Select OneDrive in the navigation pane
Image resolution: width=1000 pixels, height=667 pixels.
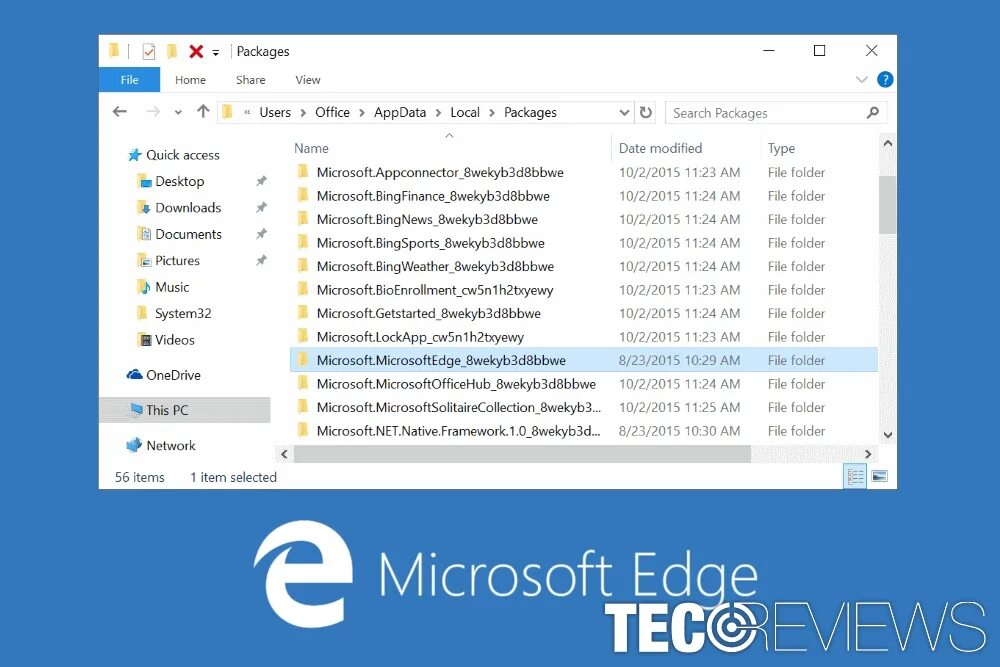click(164, 375)
